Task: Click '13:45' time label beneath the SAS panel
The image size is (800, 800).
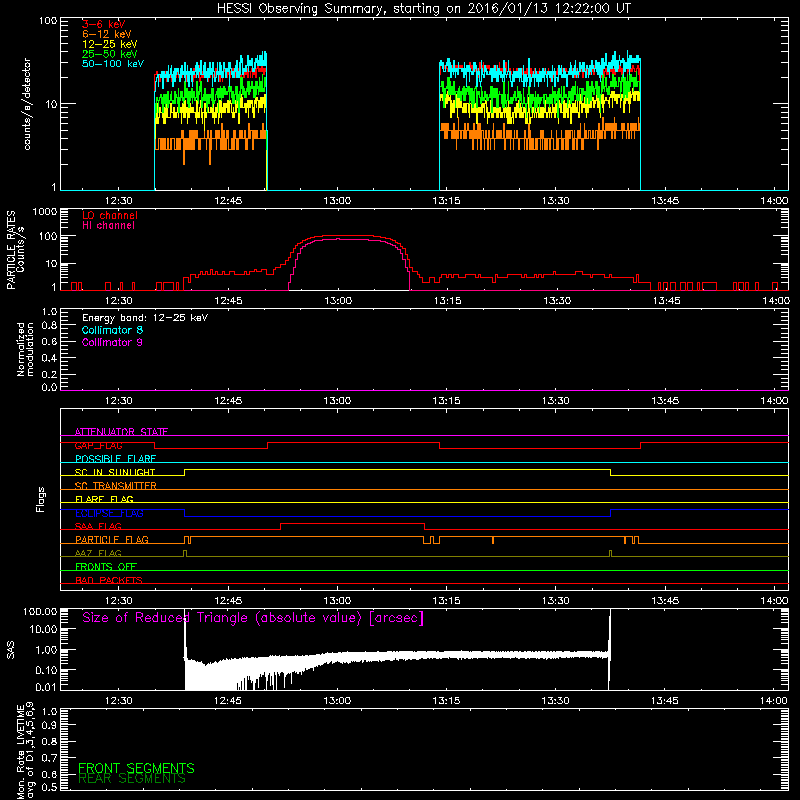Action: coord(665,701)
